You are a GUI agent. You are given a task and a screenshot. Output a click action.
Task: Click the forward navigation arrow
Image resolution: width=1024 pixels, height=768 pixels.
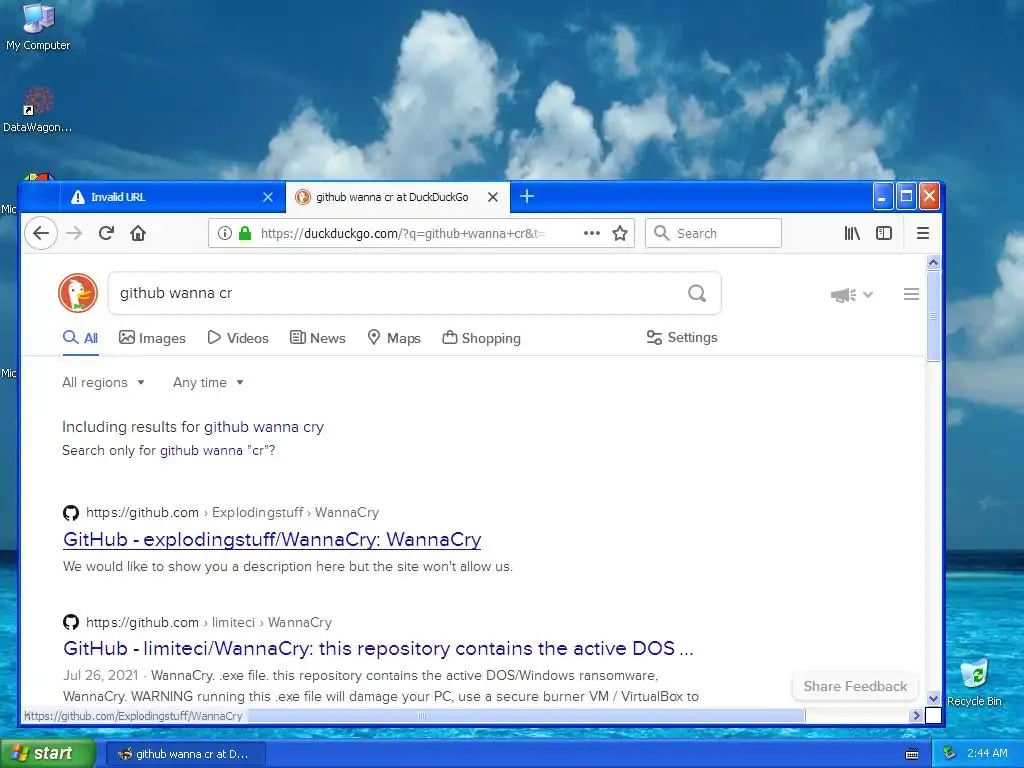pyautogui.click(x=74, y=233)
